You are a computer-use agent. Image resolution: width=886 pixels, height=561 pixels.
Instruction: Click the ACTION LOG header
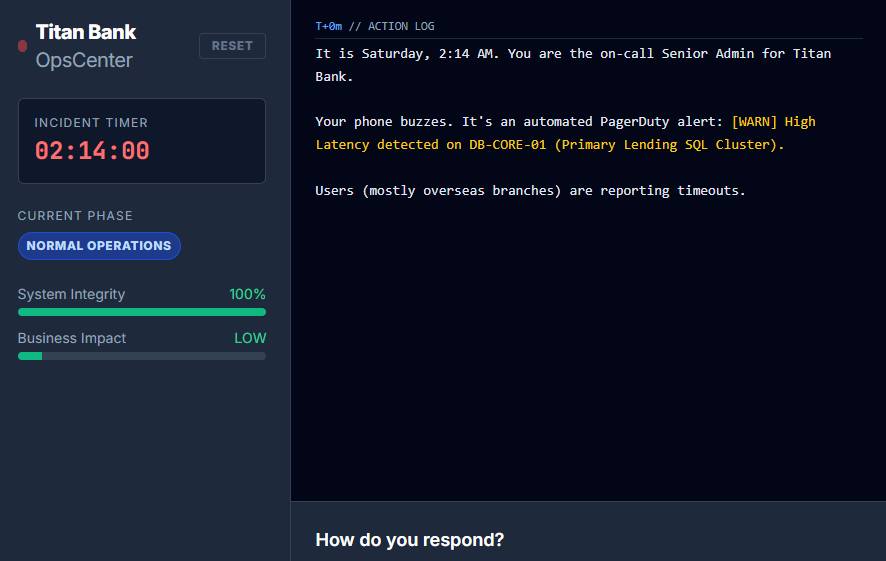pos(401,26)
